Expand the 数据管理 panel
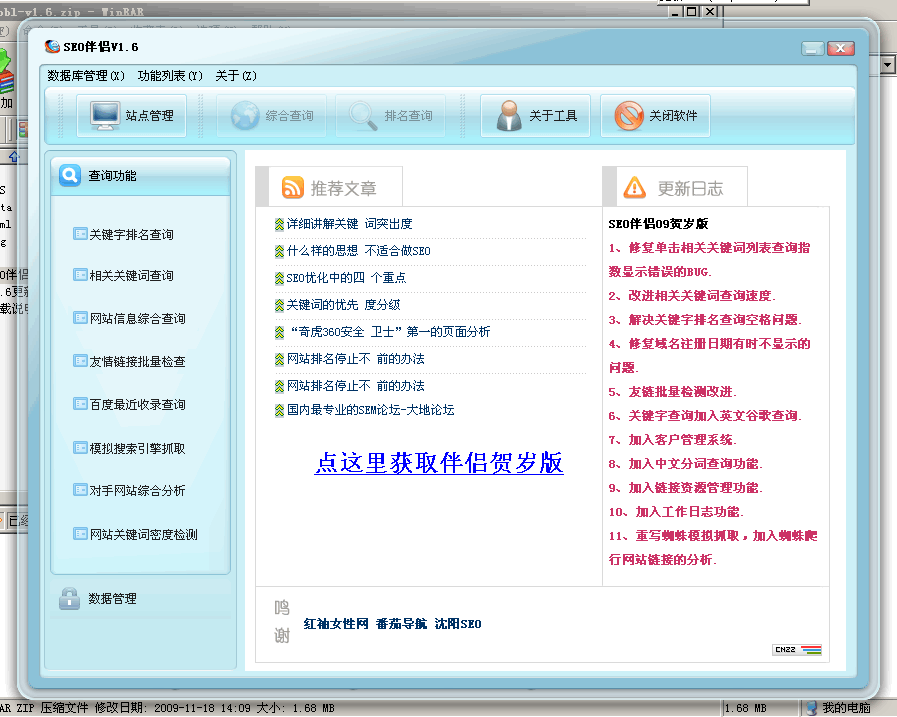The image size is (897, 717). [x=110, y=598]
